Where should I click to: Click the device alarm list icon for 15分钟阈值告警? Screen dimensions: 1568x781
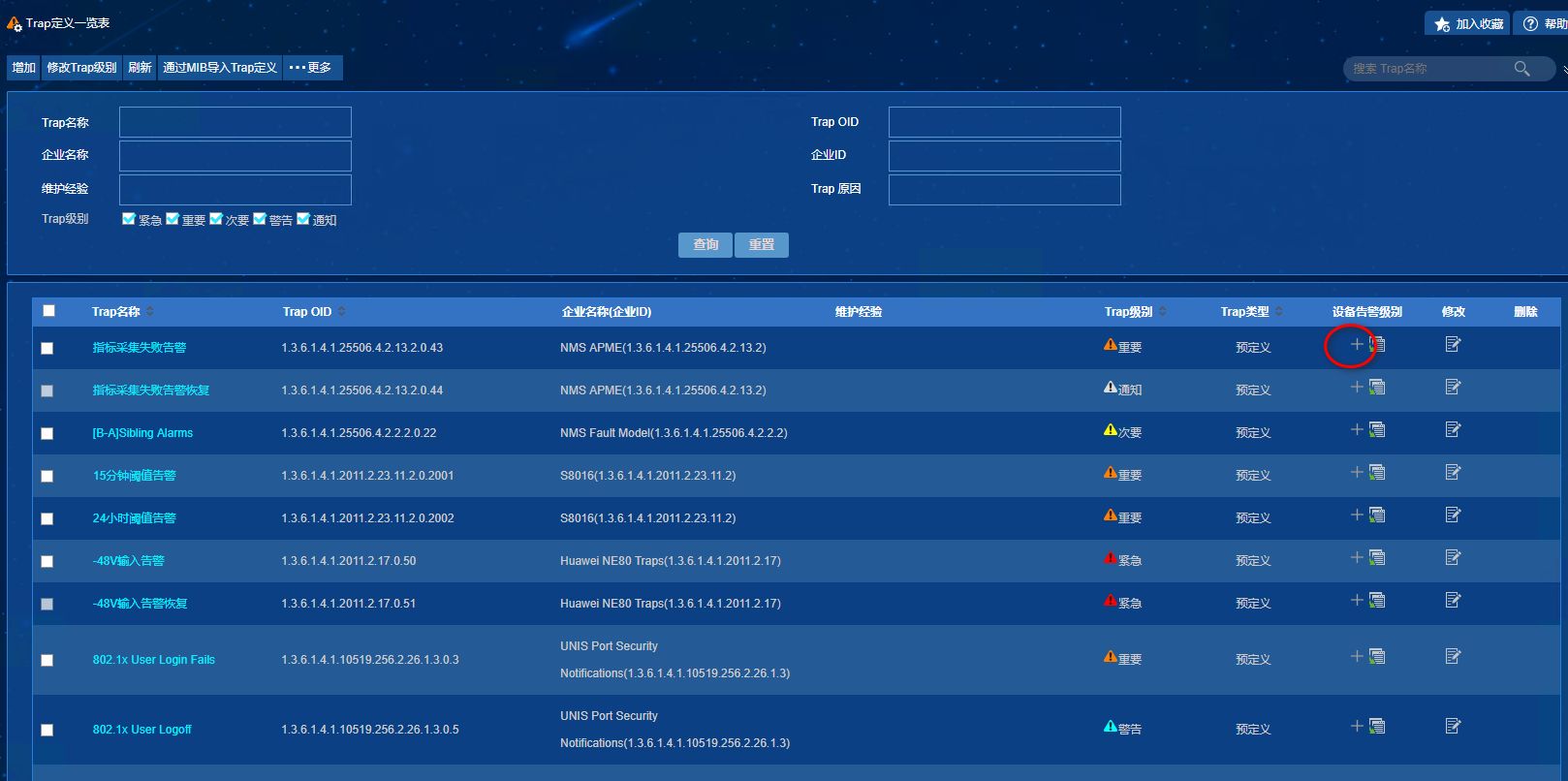(x=1377, y=473)
